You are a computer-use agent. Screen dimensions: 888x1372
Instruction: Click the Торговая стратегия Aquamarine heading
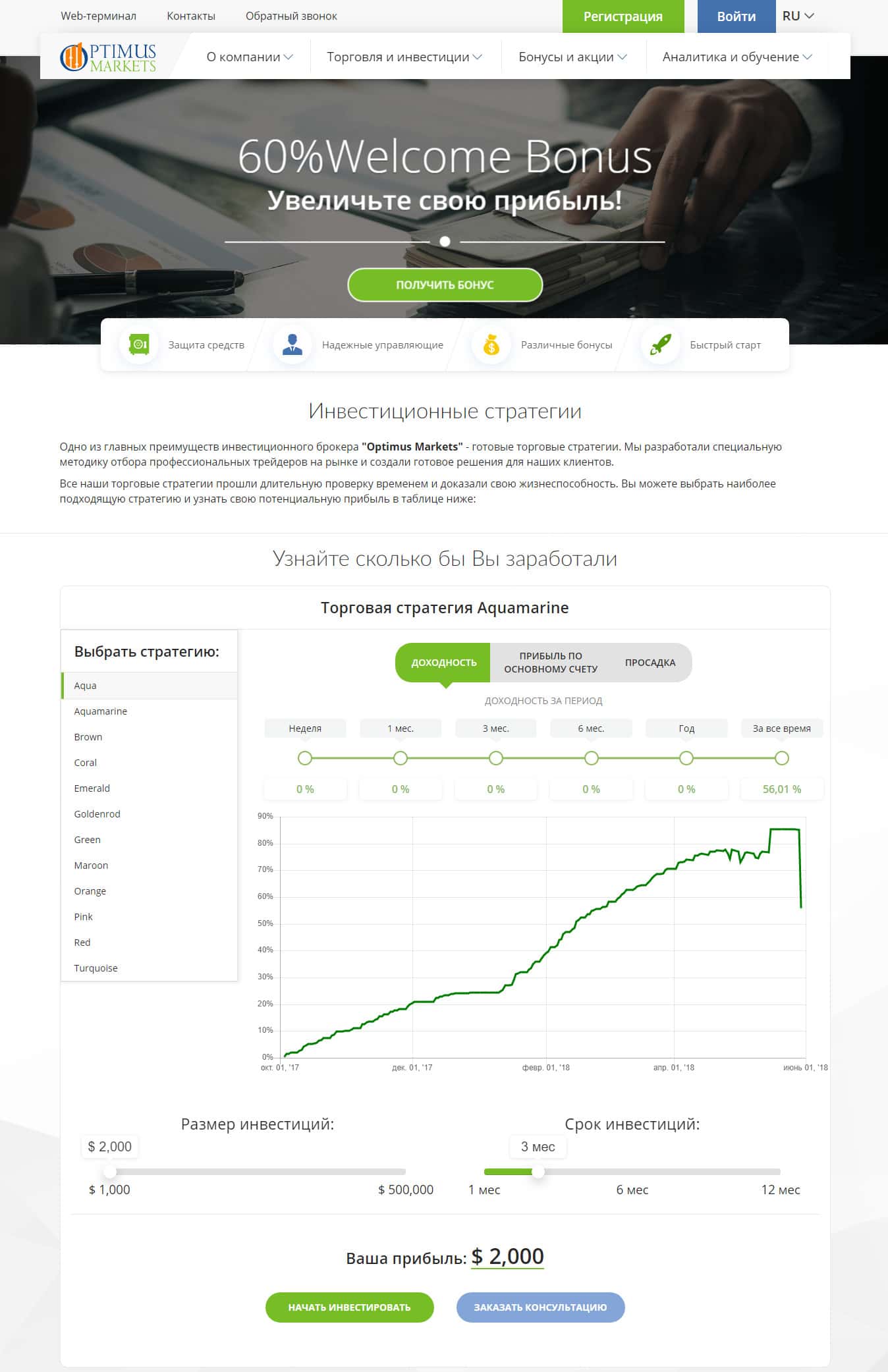(x=445, y=608)
